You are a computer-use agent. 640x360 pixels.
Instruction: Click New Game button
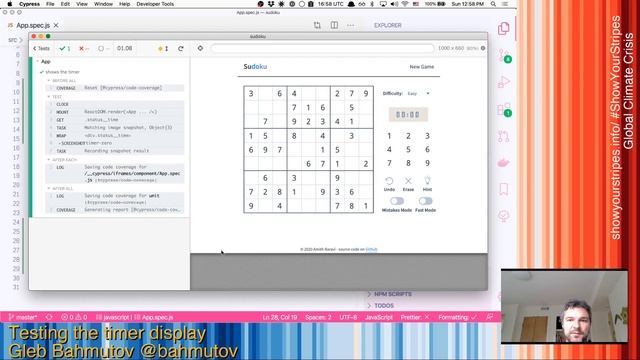[422, 67]
